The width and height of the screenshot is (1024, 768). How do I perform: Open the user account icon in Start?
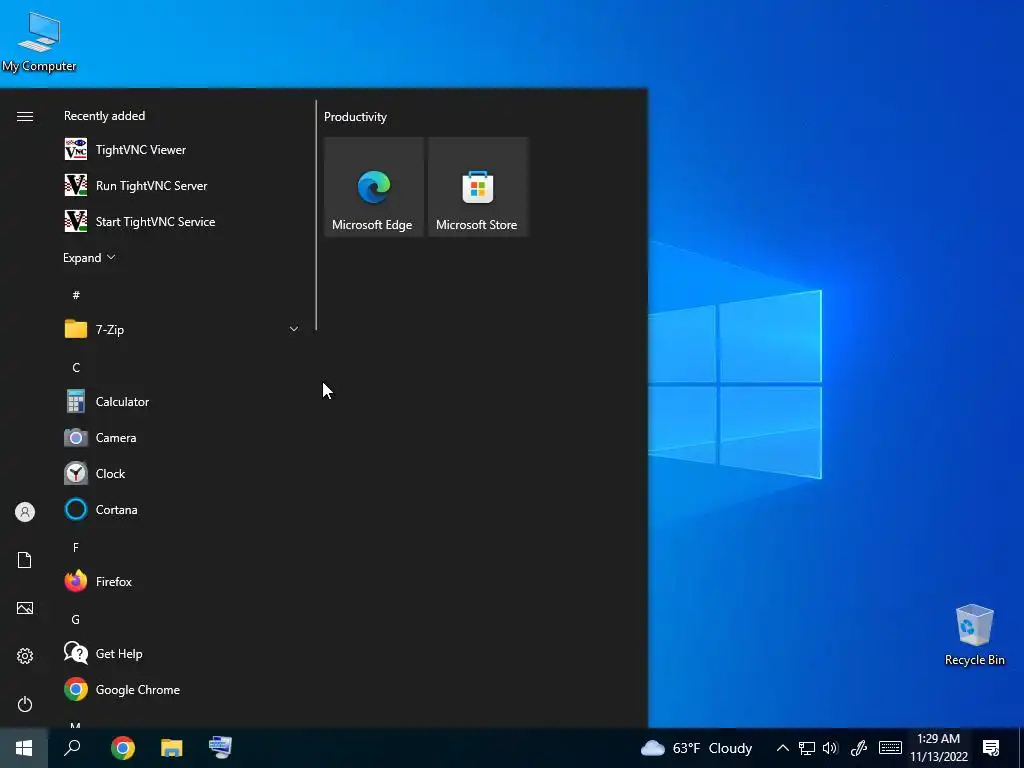coord(25,512)
